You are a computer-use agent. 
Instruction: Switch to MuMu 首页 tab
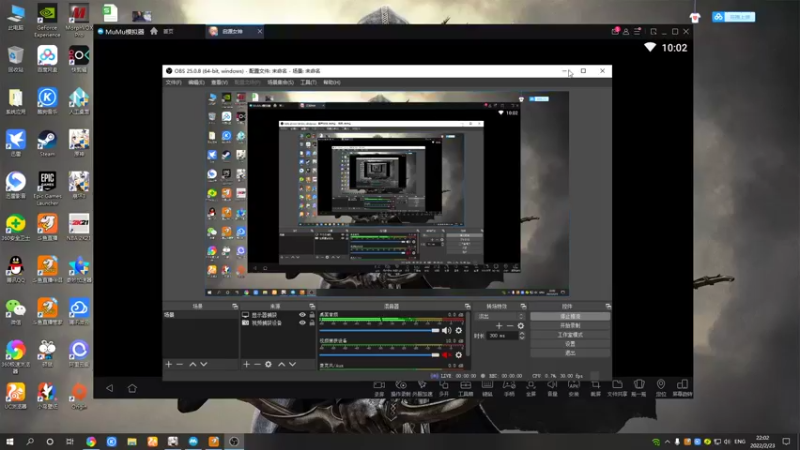(x=168, y=31)
